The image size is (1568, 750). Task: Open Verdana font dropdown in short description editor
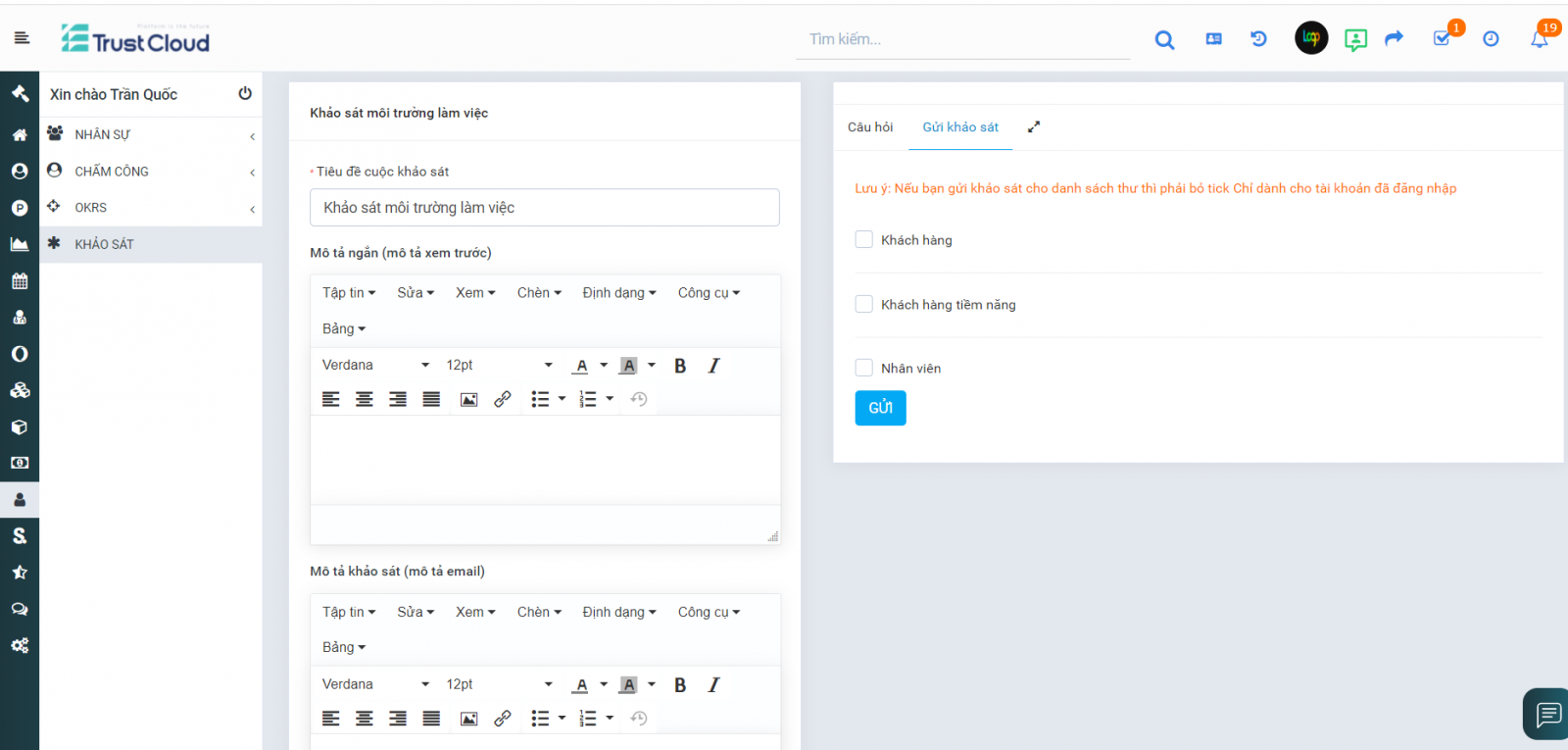coord(375,366)
